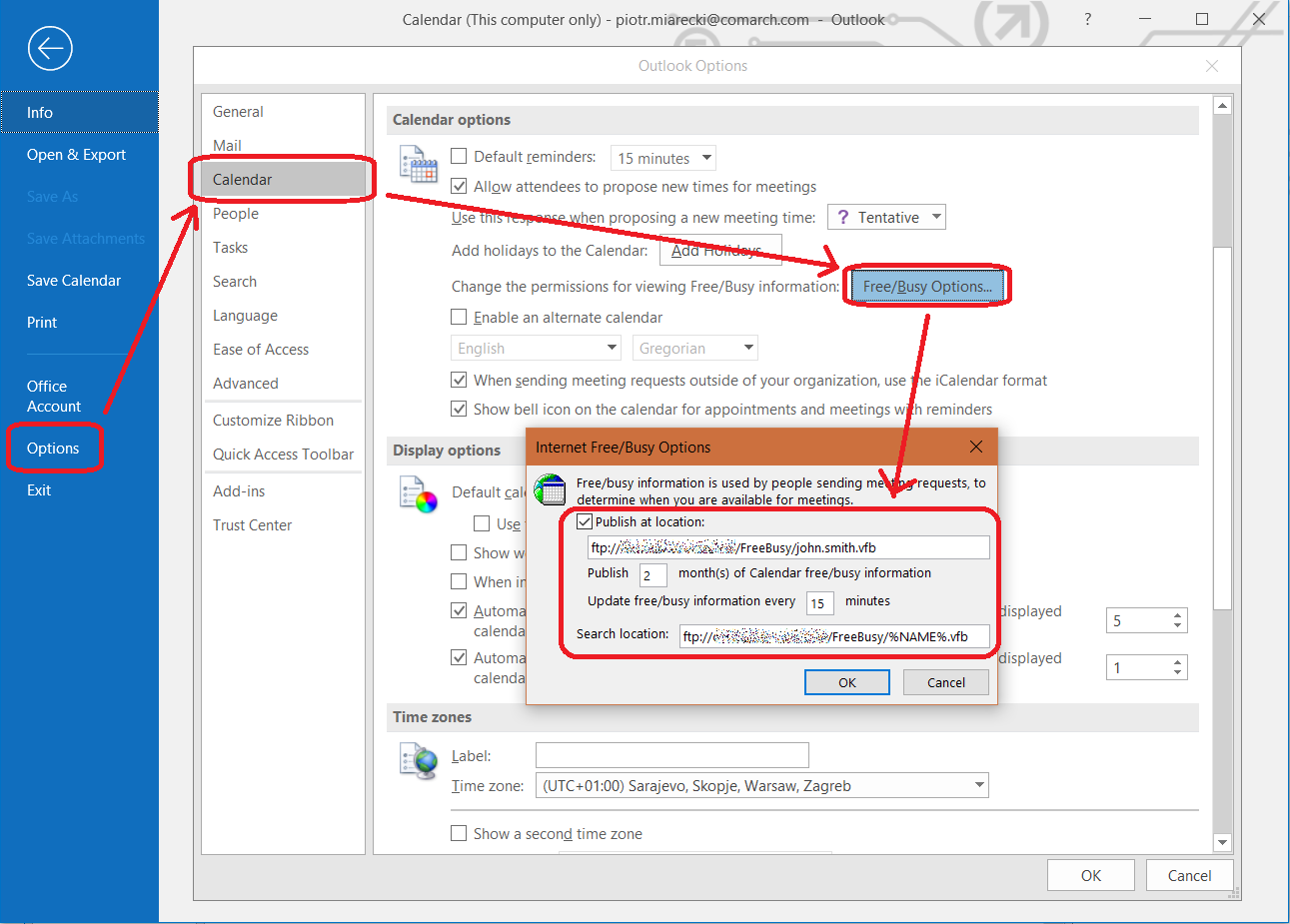Screen dimensions: 1290x924
Task: Click the Display options color calendar icon
Action: (x=419, y=494)
